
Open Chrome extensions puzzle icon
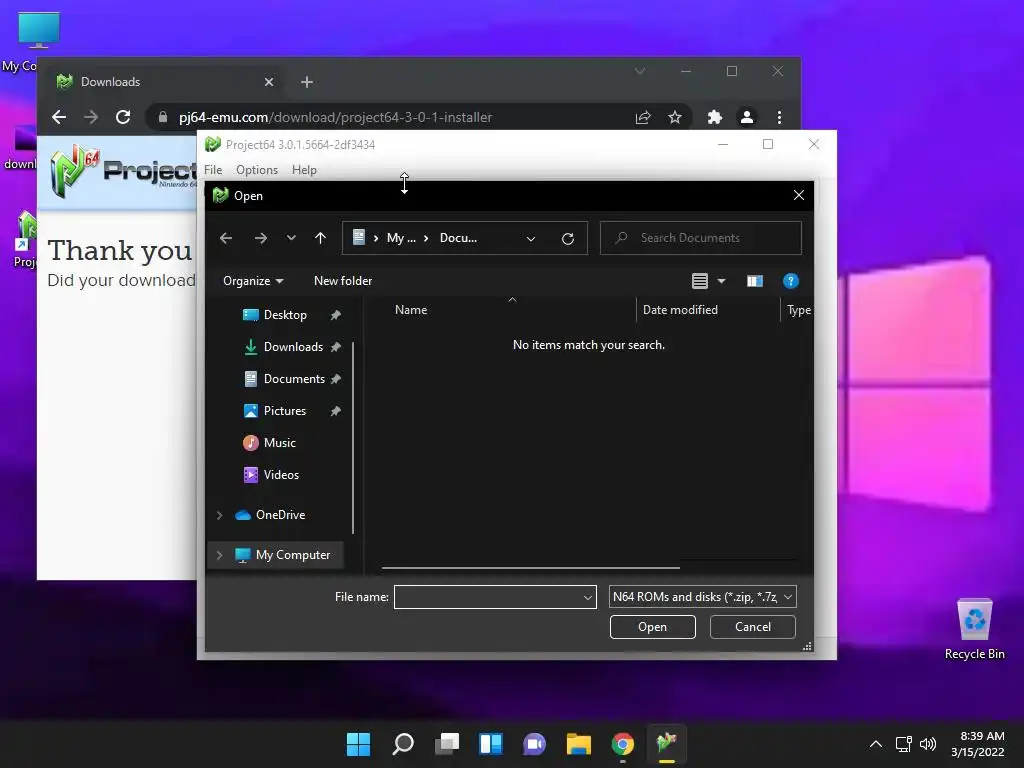tap(714, 118)
